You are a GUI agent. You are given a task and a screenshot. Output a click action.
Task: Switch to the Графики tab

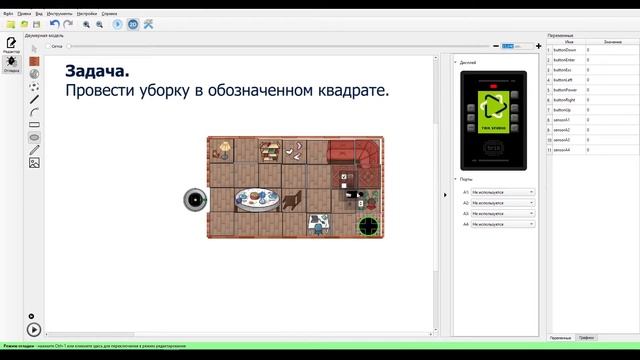[x=586, y=338]
